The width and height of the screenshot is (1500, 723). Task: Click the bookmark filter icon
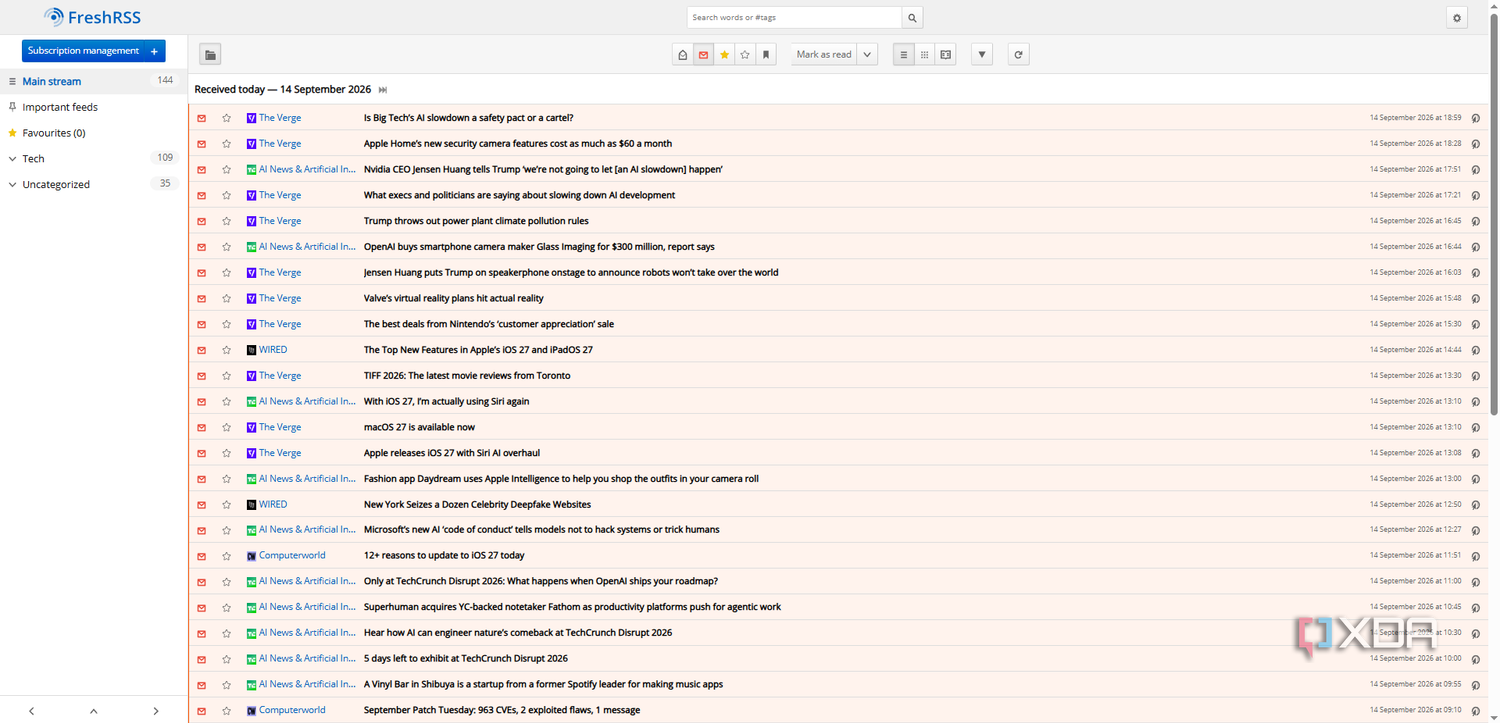click(766, 55)
